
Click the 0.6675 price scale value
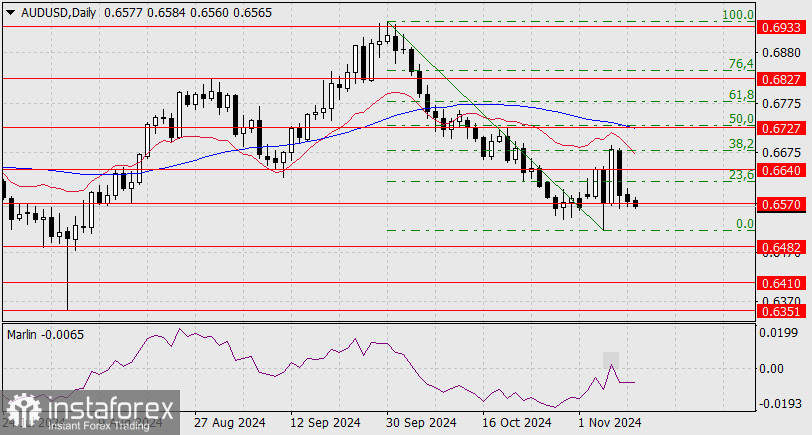pos(781,153)
